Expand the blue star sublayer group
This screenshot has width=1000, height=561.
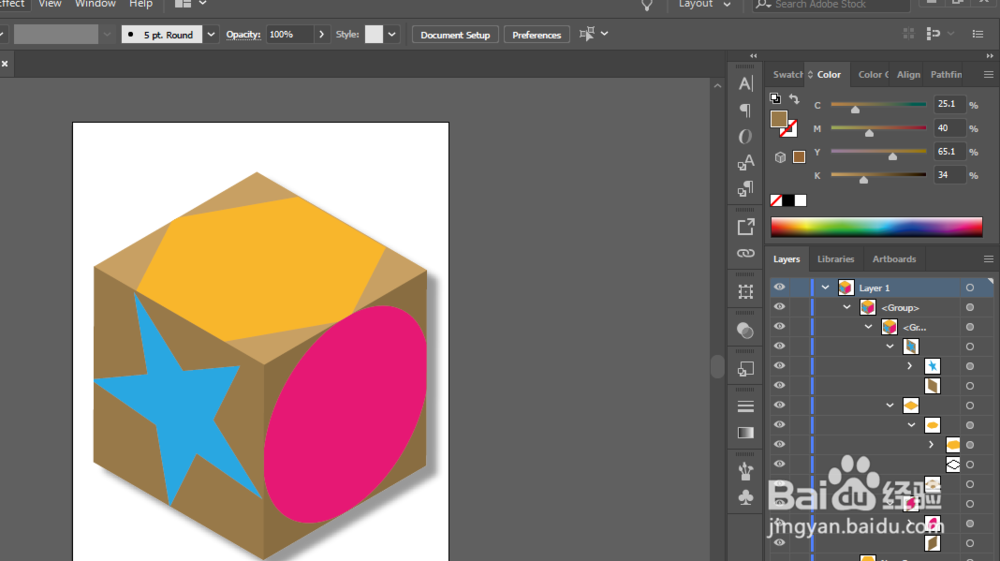909,366
